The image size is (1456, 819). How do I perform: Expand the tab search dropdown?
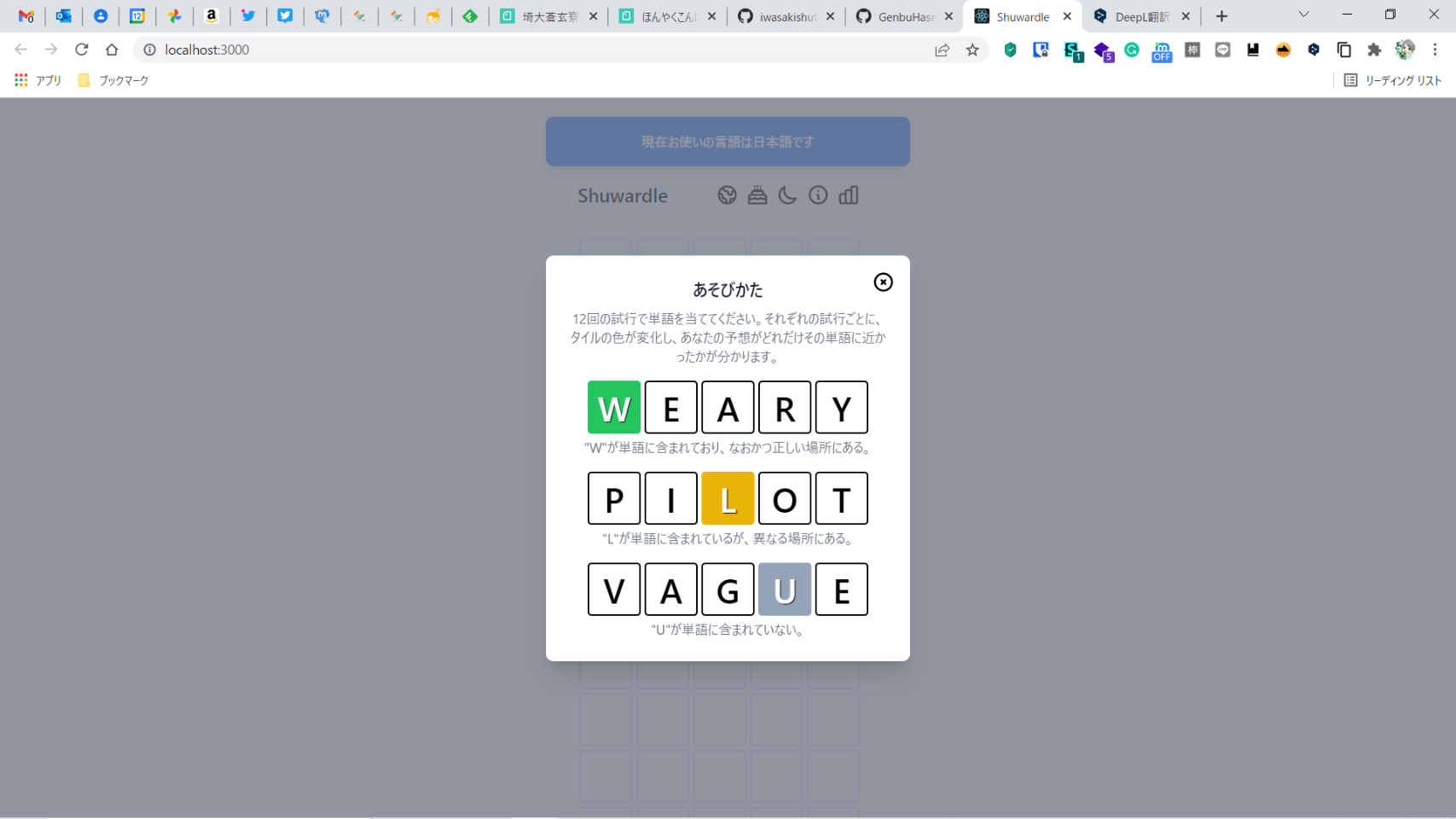[x=1303, y=15]
